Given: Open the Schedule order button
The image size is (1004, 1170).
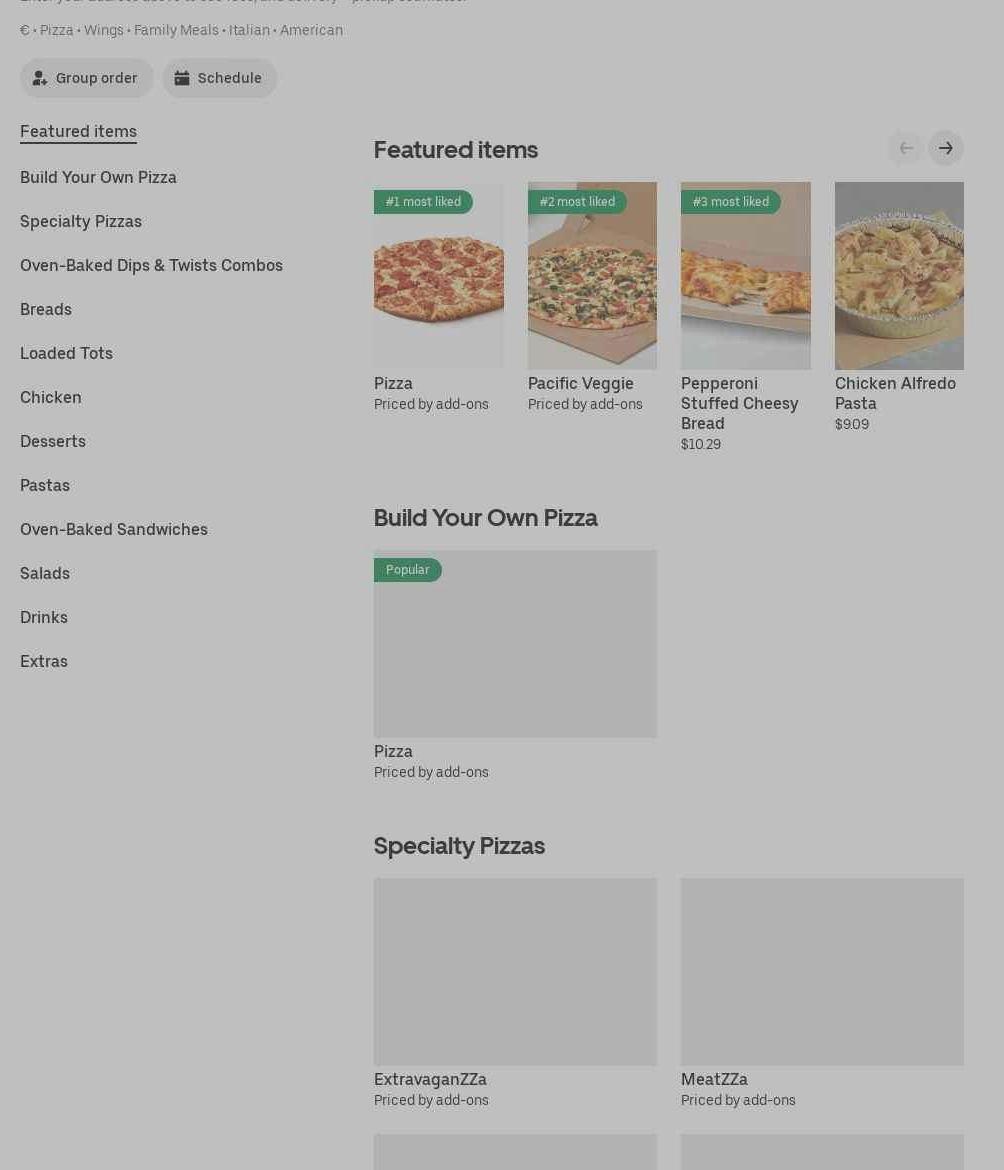Looking at the screenshot, I should coord(219,78).
